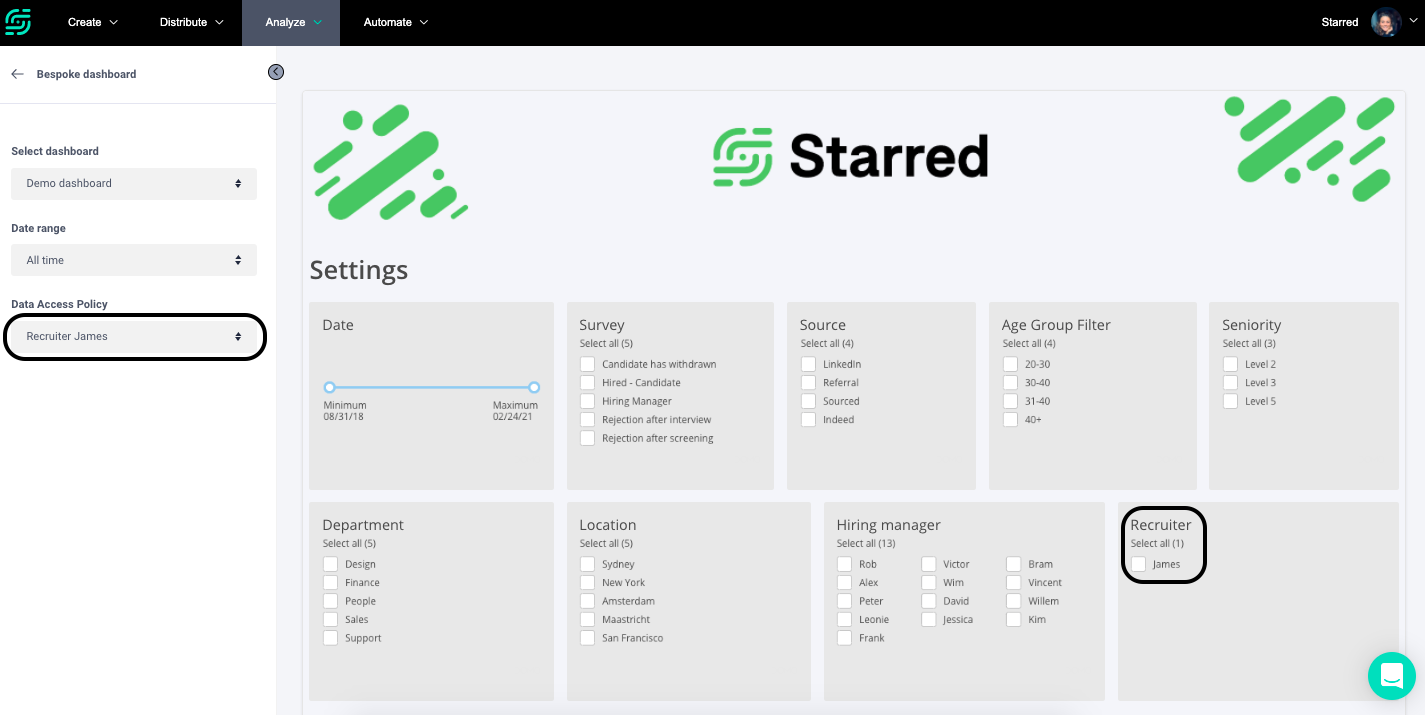
Task: Click the minimum date slider handle
Action: click(330, 387)
